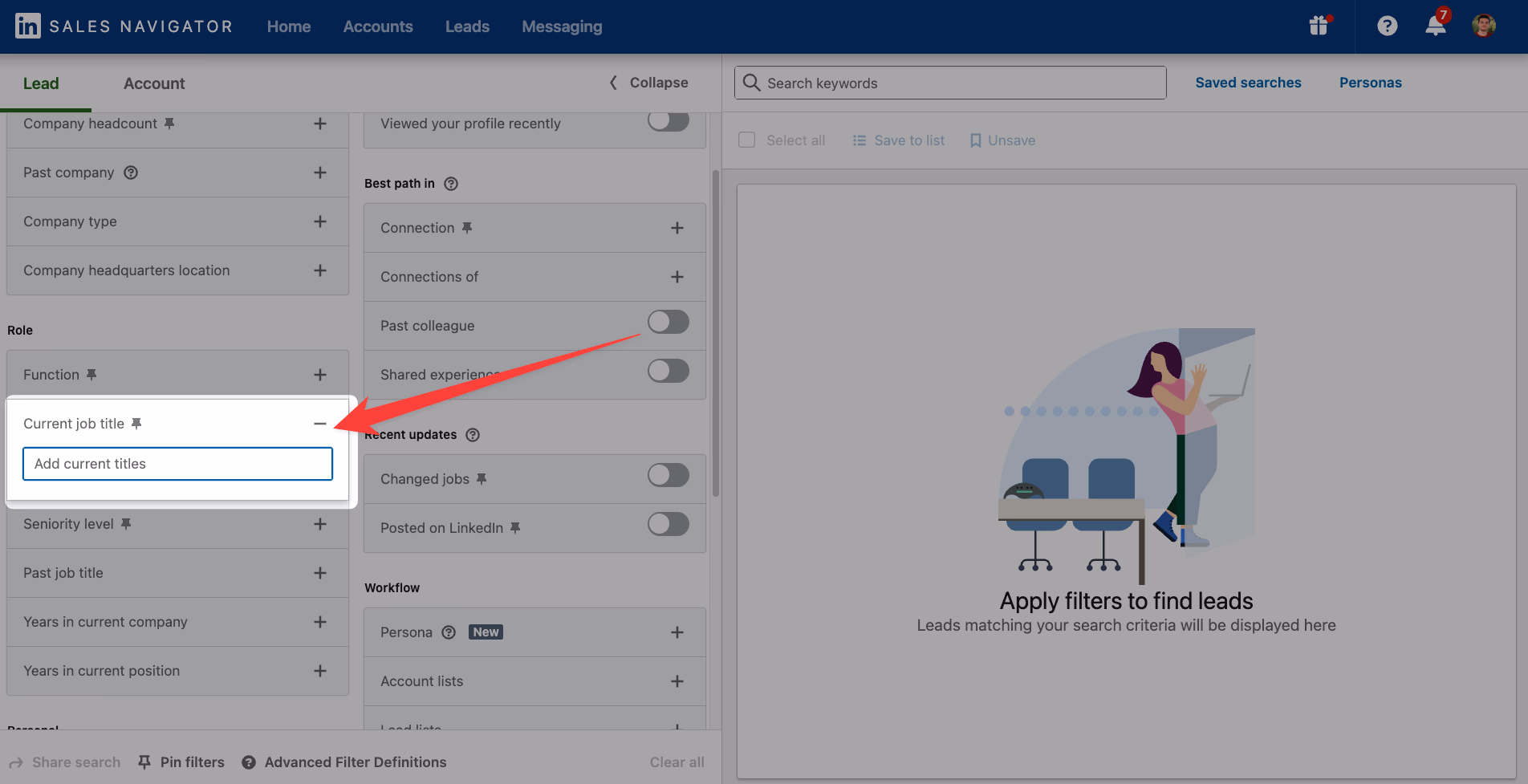The image size is (1528, 784).
Task: Click the Advanced Filter Definitions link
Action: pos(356,762)
